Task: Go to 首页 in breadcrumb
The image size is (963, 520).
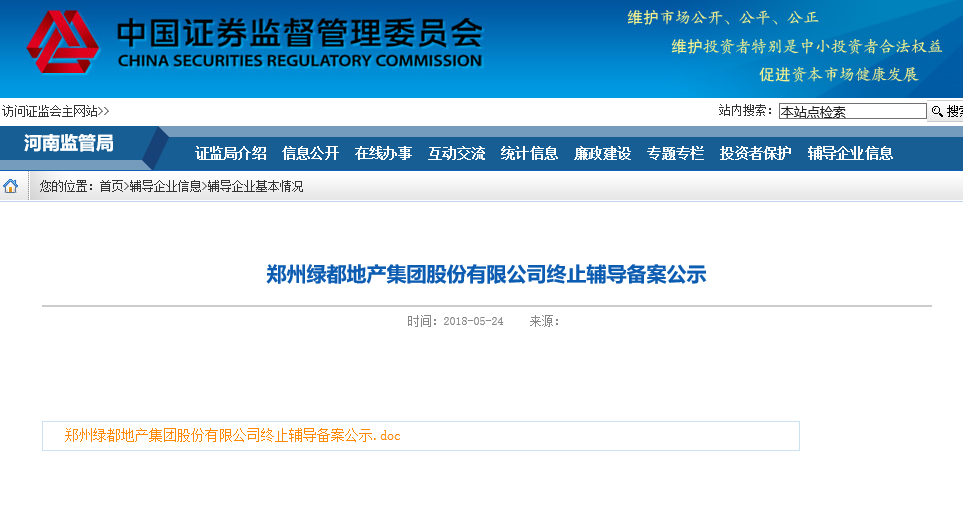Action: click(111, 186)
